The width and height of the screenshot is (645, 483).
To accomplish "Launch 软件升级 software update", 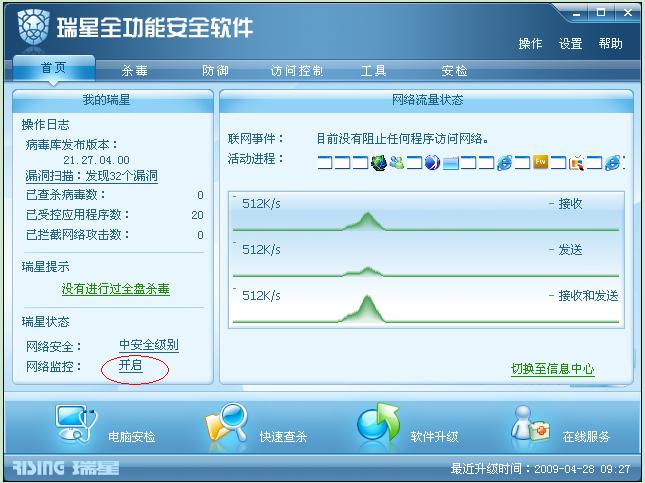I will click(379, 423).
